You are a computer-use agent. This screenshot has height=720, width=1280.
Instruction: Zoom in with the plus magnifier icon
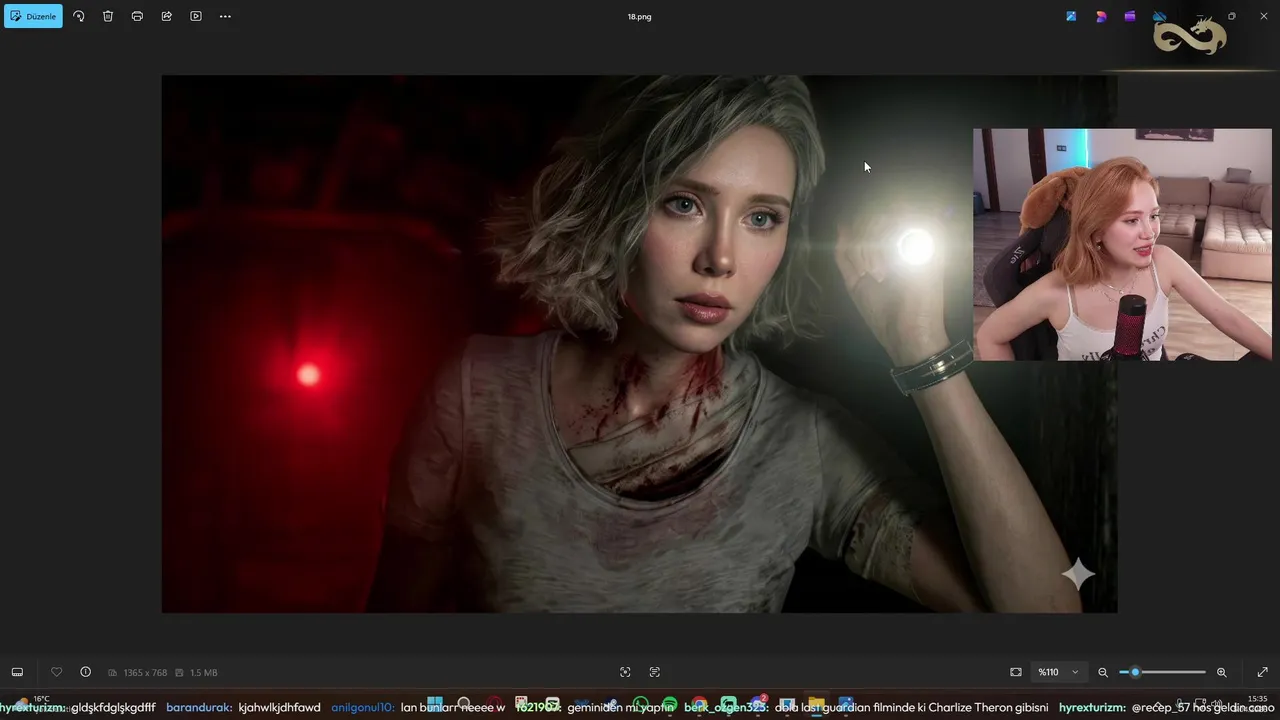(1221, 672)
